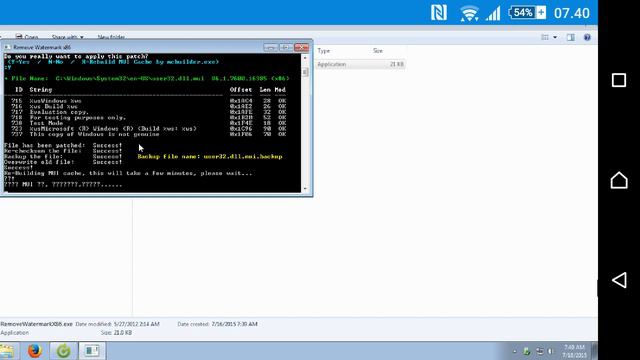Viewport: 640px width, 360px height.
Task: Toggle the Explorer preview pane icon
Action: (x=570, y=37)
